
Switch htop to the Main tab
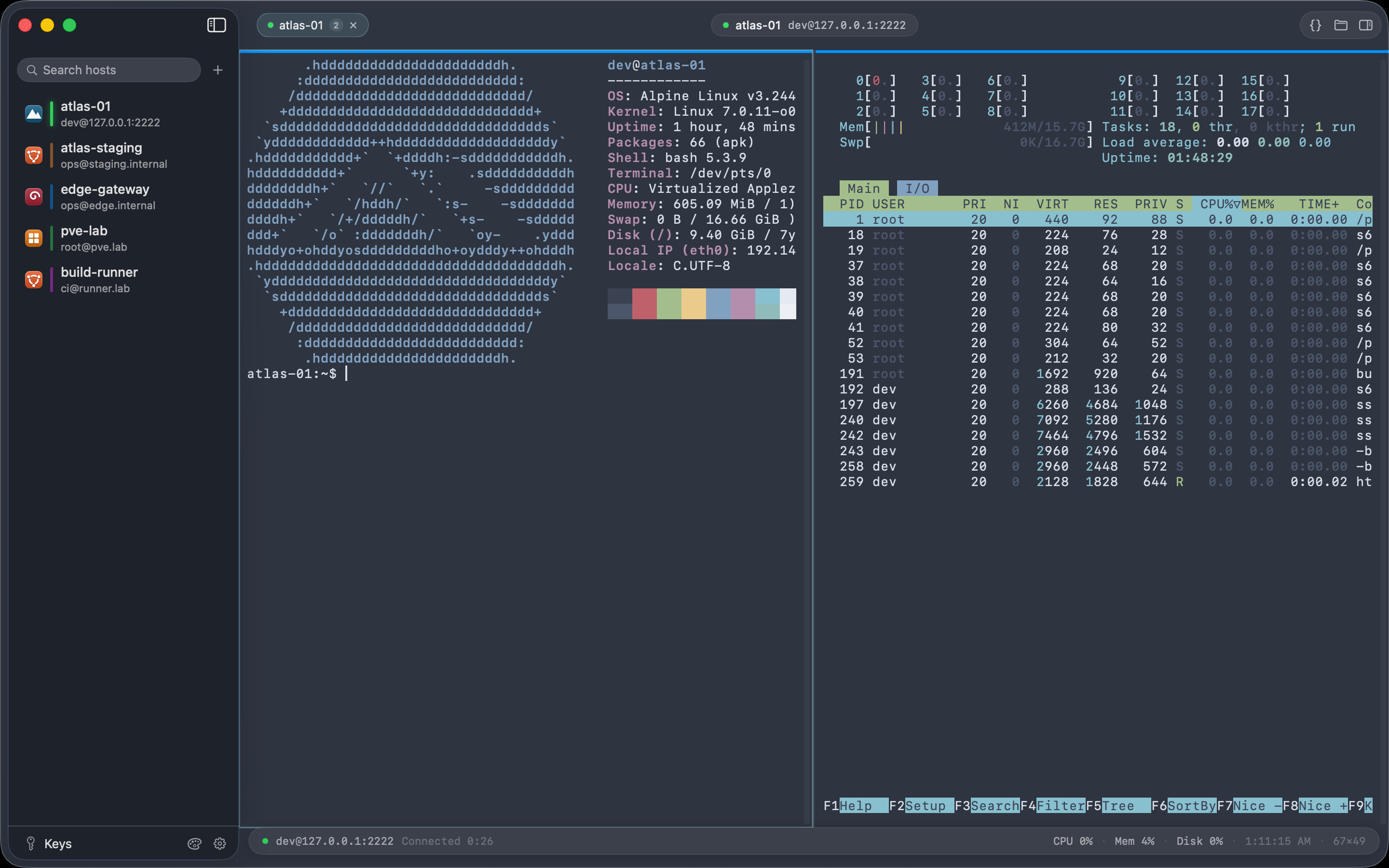pyautogui.click(x=863, y=189)
